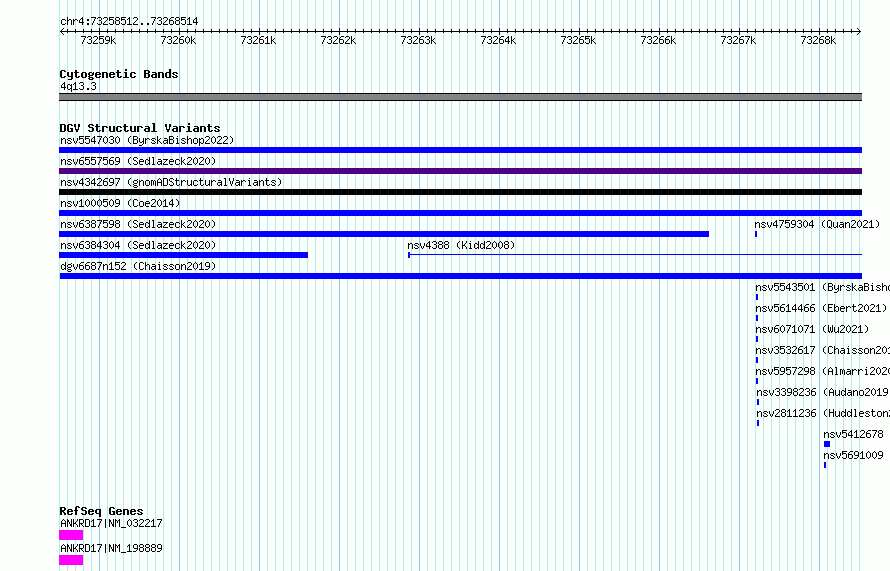Select the blue nsv5547030 variant bar

click(x=460, y=150)
